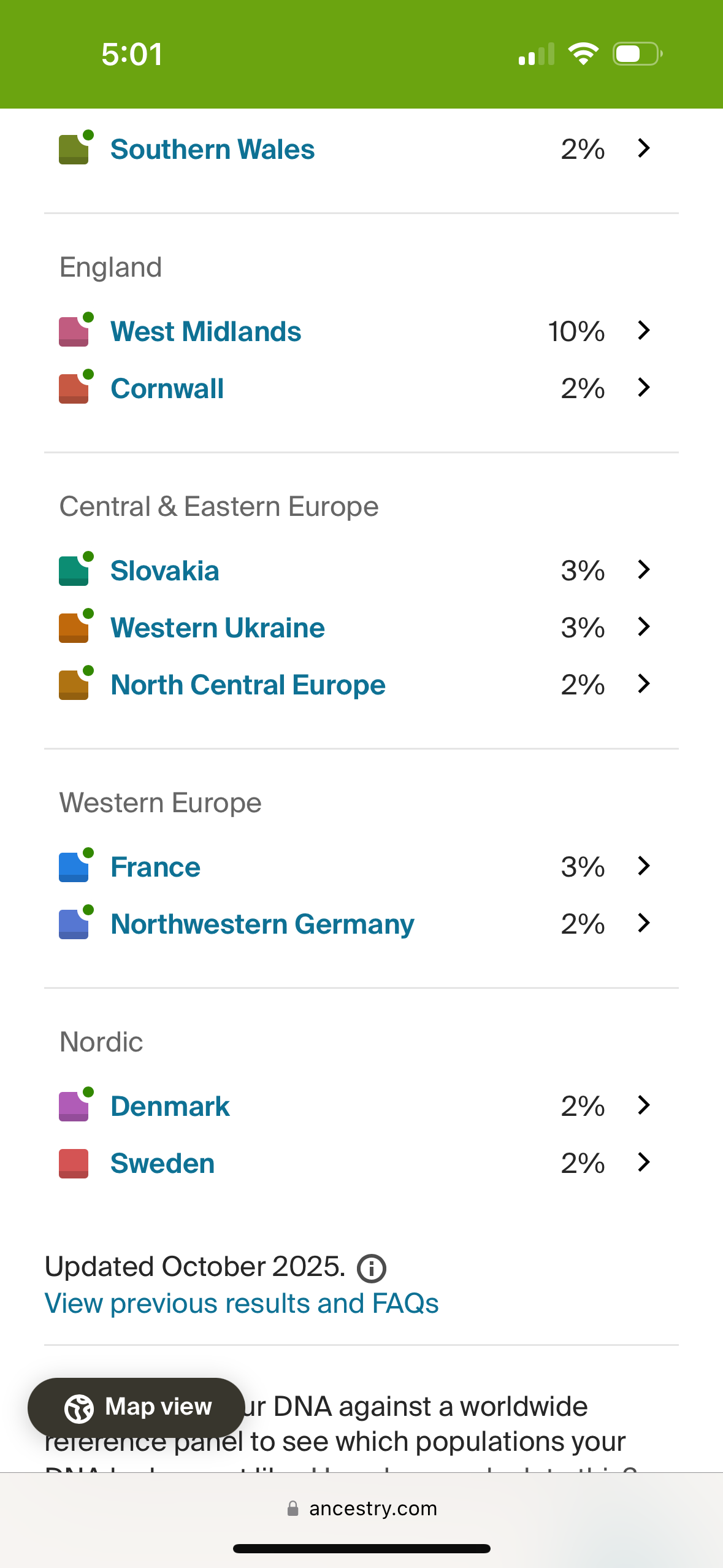723x1568 pixels.
Task: Click the Wi-Fi status icon
Action: (x=583, y=54)
